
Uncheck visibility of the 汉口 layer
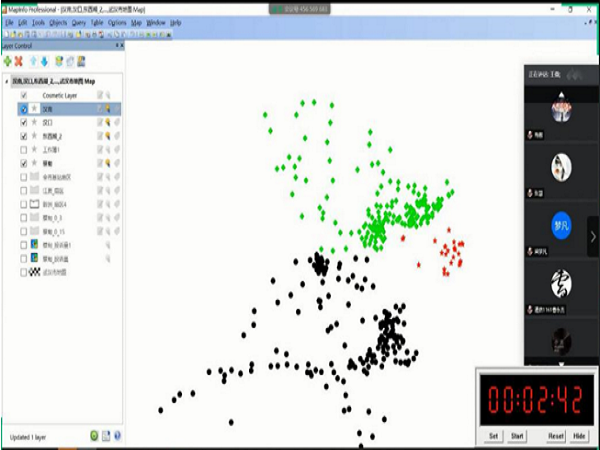click(24, 122)
